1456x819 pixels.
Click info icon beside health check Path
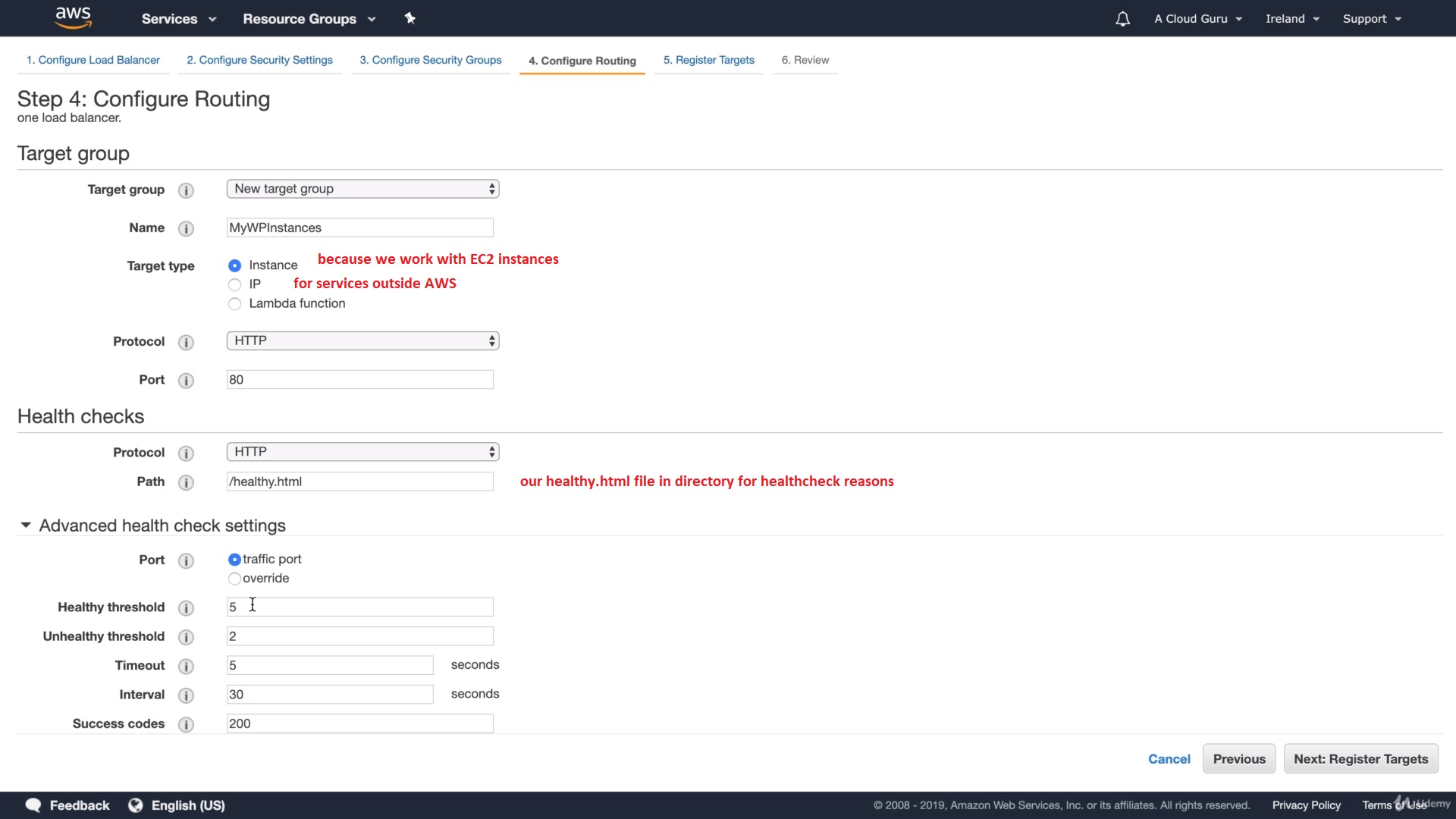pyautogui.click(x=186, y=482)
